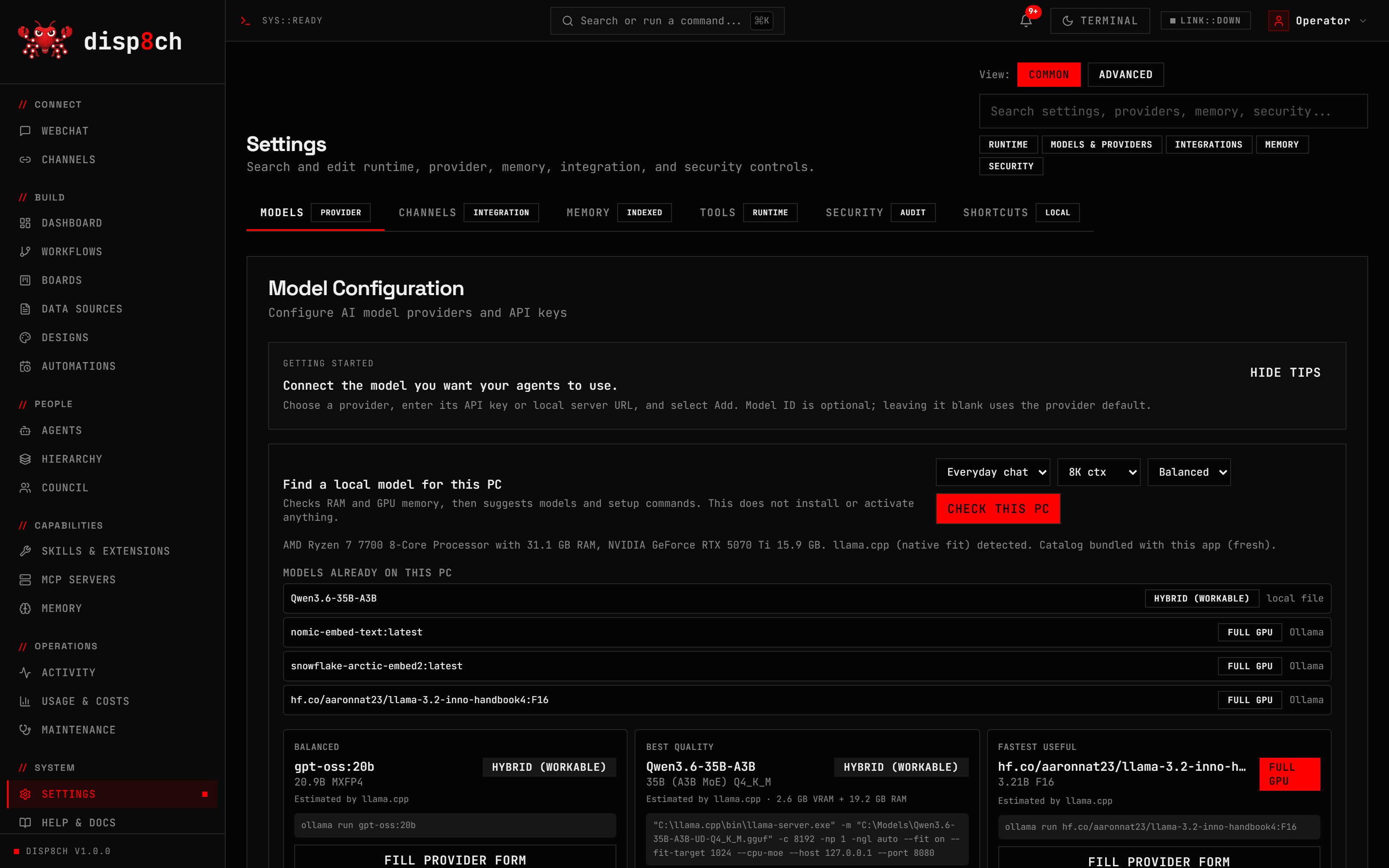Open notifications bell with 9+ badge
1389x868 pixels.
click(x=1026, y=21)
